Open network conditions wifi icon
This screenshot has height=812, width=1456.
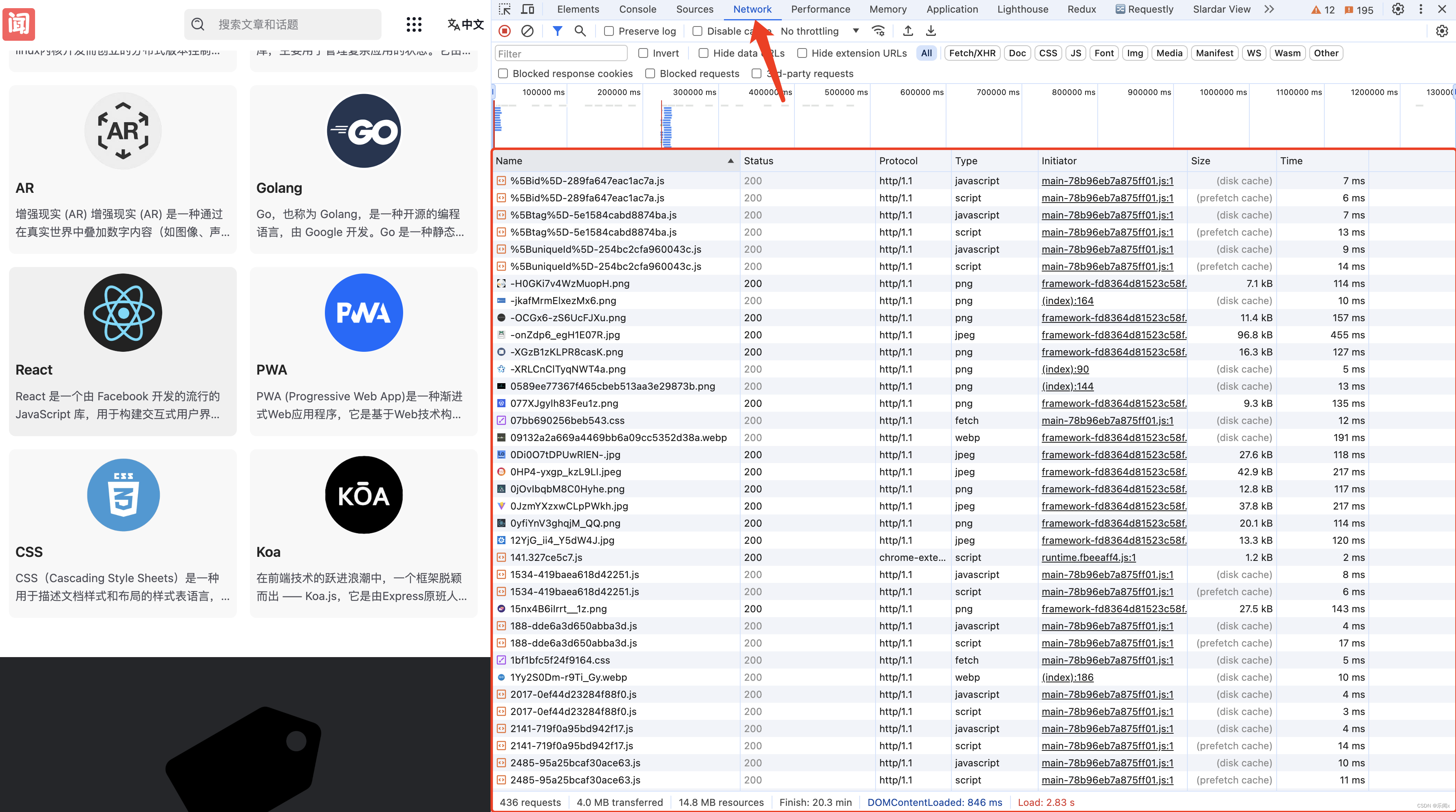click(x=878, y=31)
